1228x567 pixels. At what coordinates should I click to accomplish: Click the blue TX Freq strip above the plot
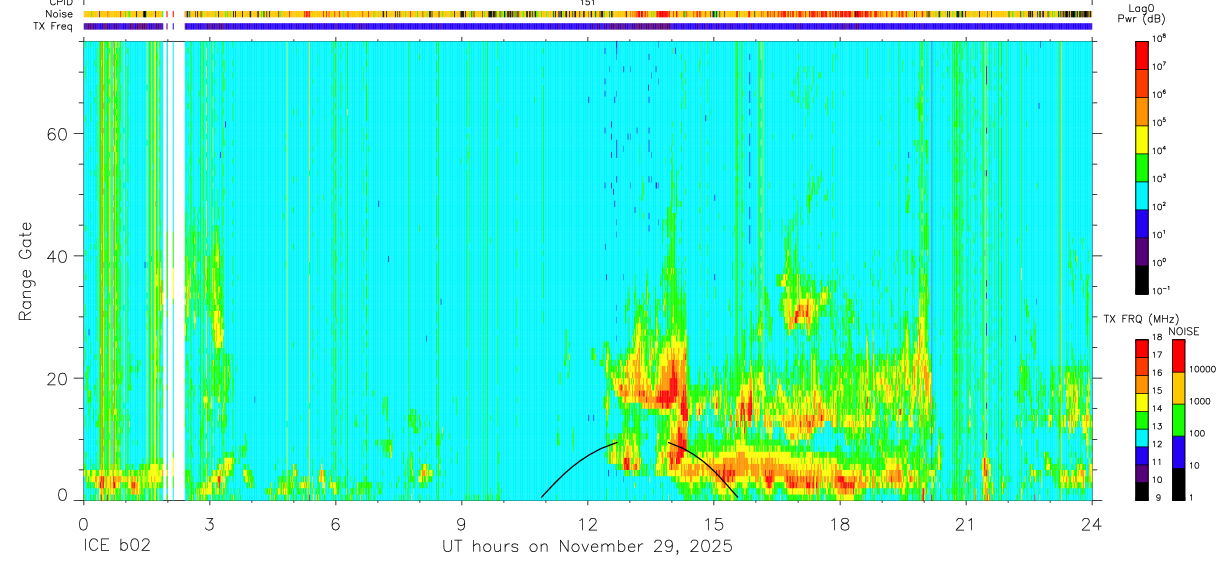588,26
